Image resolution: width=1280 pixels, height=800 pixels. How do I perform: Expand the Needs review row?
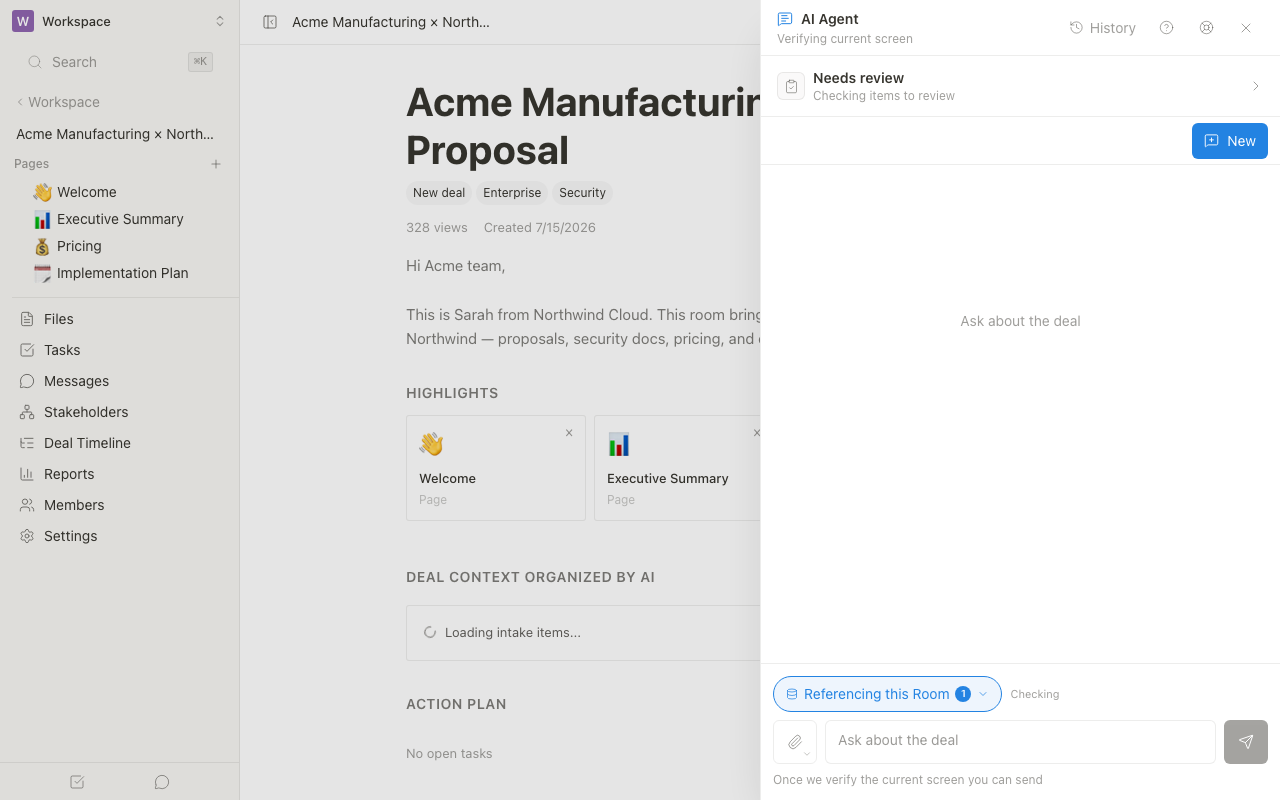tap(1020, 86)
